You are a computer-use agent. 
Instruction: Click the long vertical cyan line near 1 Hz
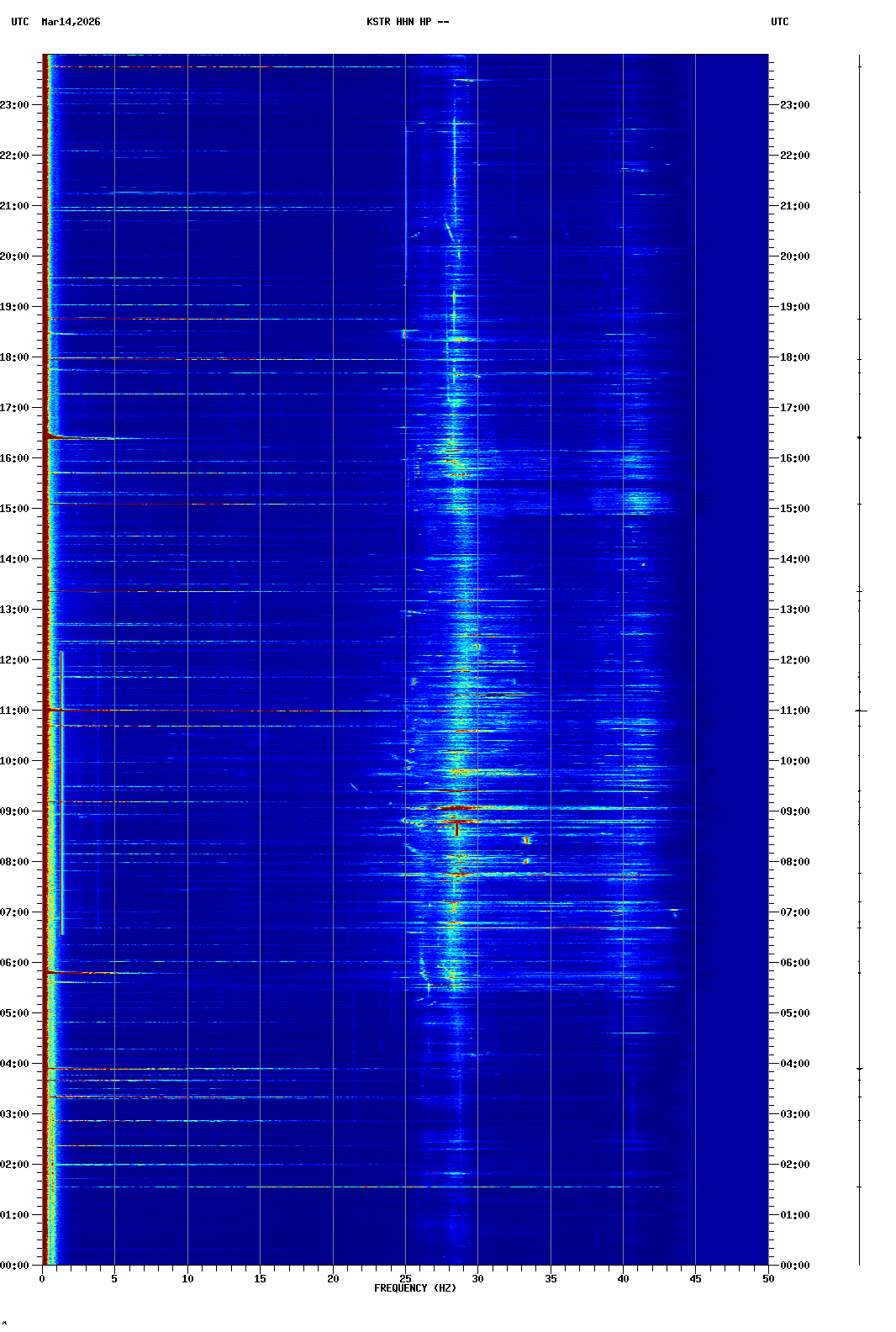(61, 790)
